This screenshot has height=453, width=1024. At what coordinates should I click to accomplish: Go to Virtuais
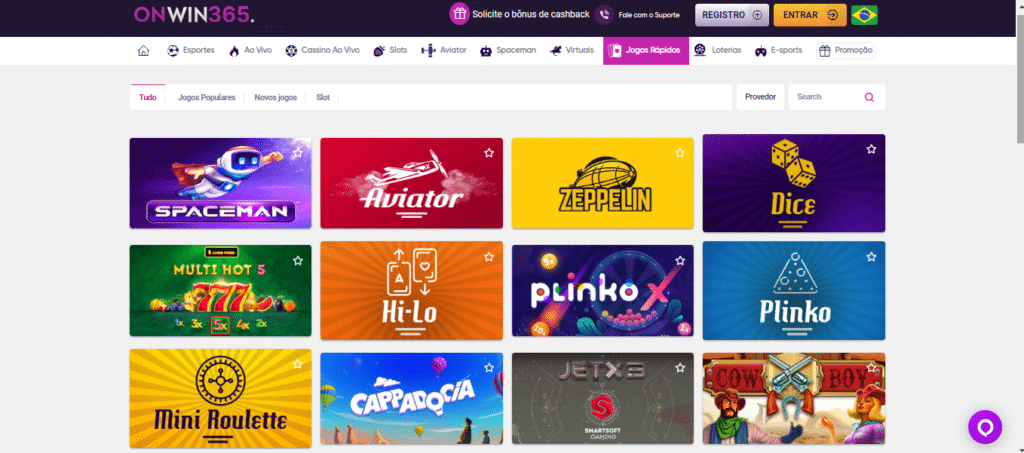click(x=572, y=50)
